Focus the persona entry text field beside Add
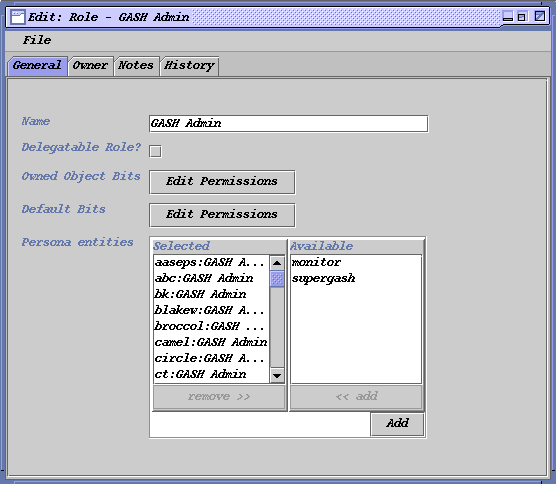This screenshot has width=557, height=484. coord(260,424)
